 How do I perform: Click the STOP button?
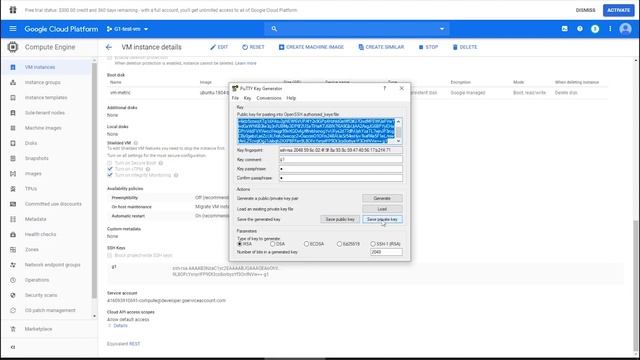pos(428,47)
